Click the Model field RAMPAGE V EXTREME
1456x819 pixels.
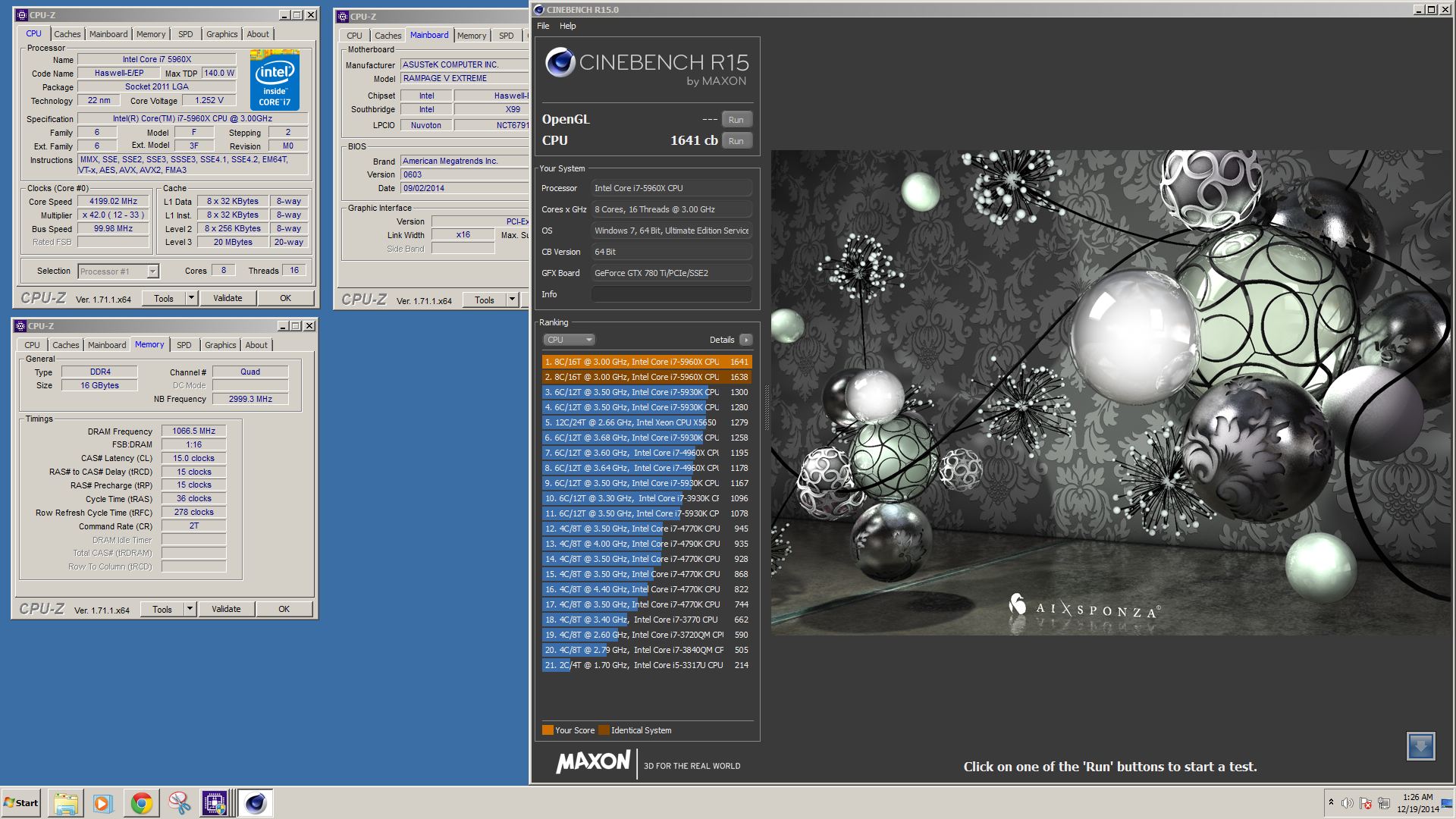(465, 78)
